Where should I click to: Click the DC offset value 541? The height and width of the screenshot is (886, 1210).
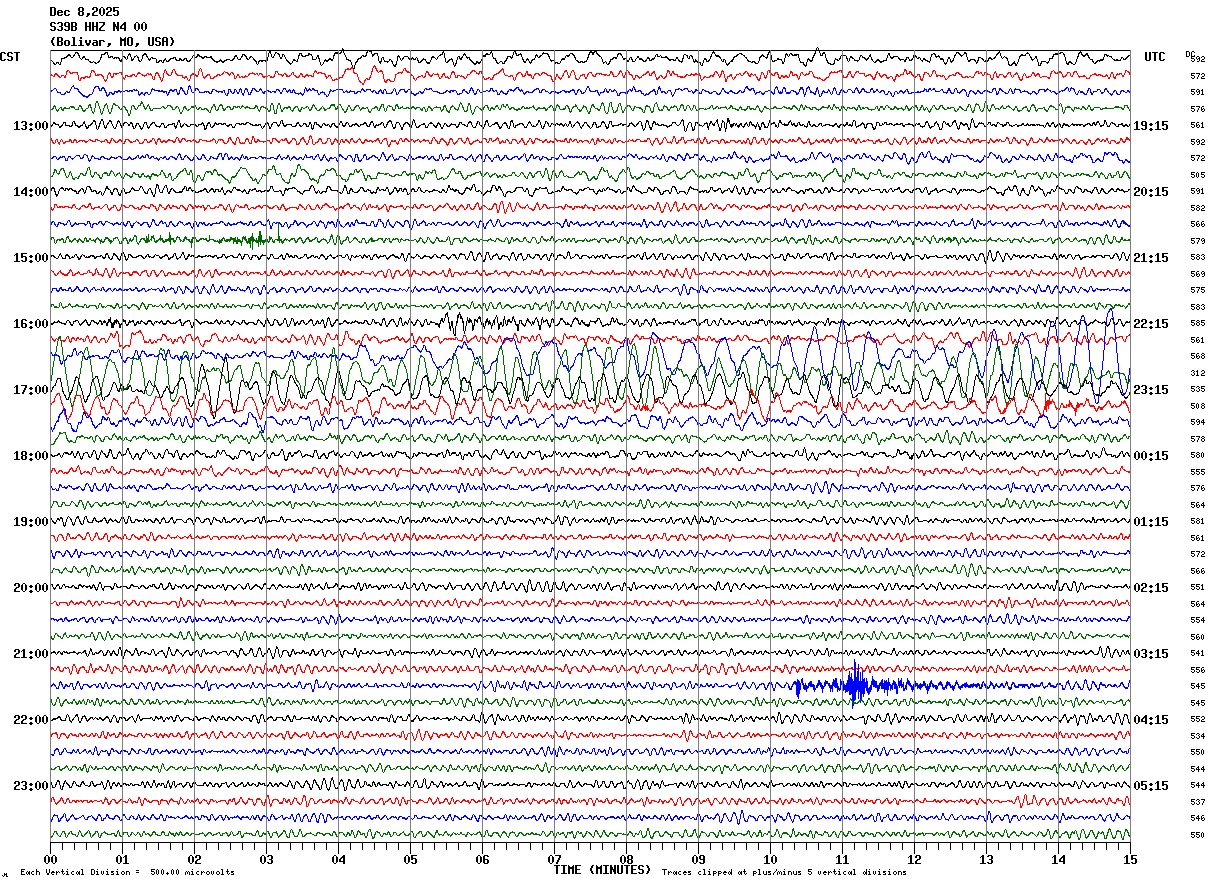(1197, 654)
